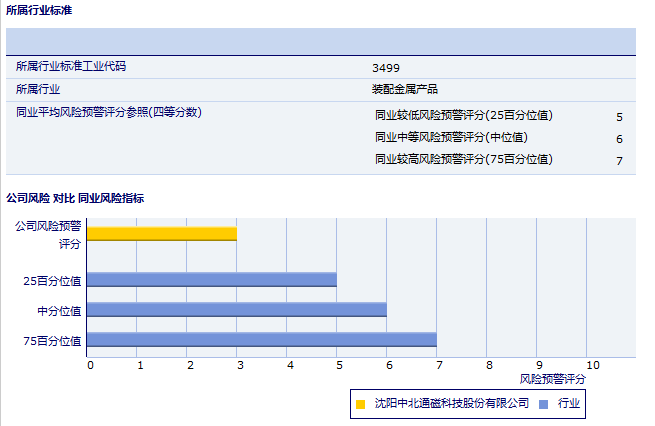Screen dimensions: 655x426
Task: Click the 同业较低风险预警评分(25百分位值) table label
Action: point(463,115)
